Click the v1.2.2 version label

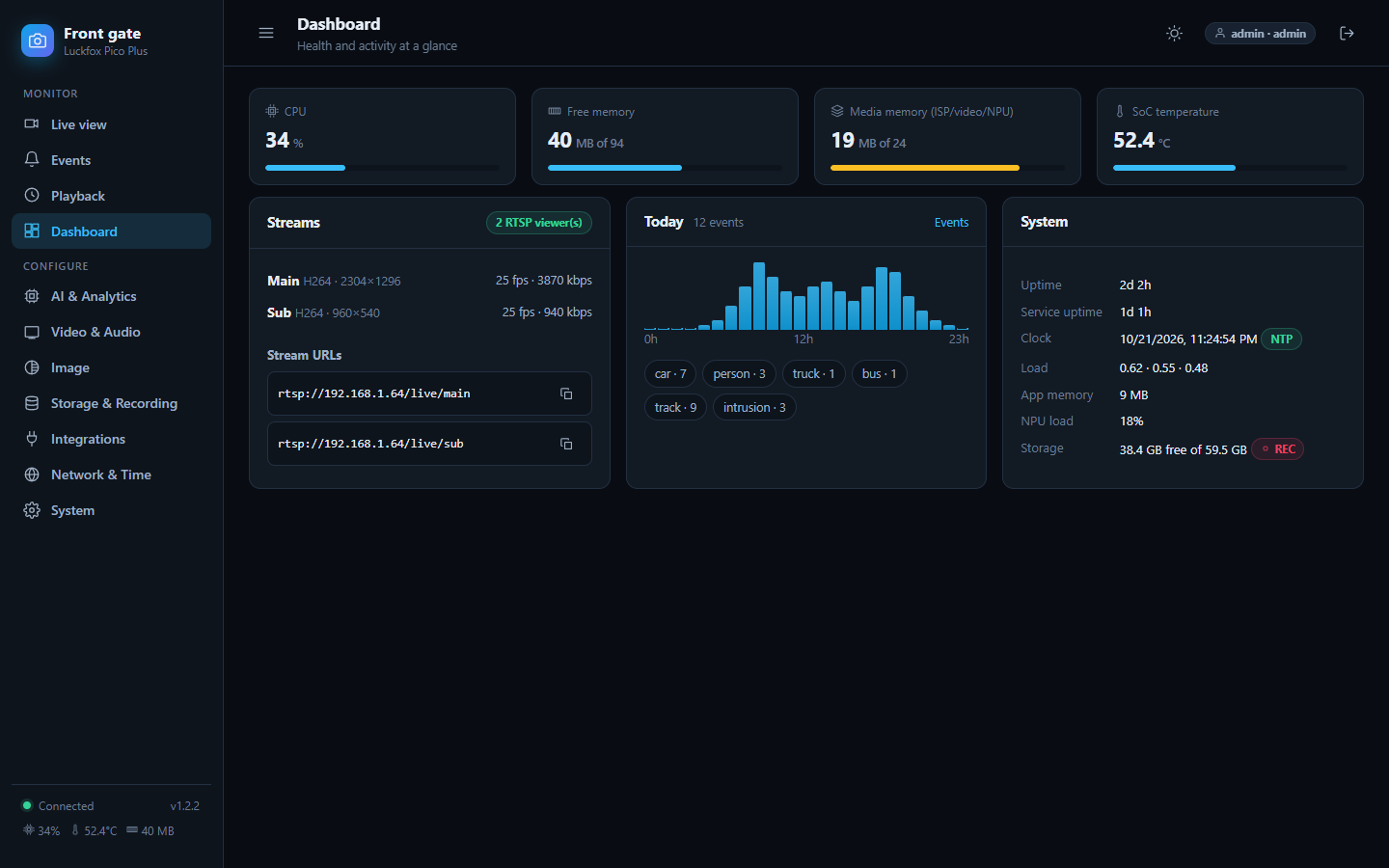(185, 806)
